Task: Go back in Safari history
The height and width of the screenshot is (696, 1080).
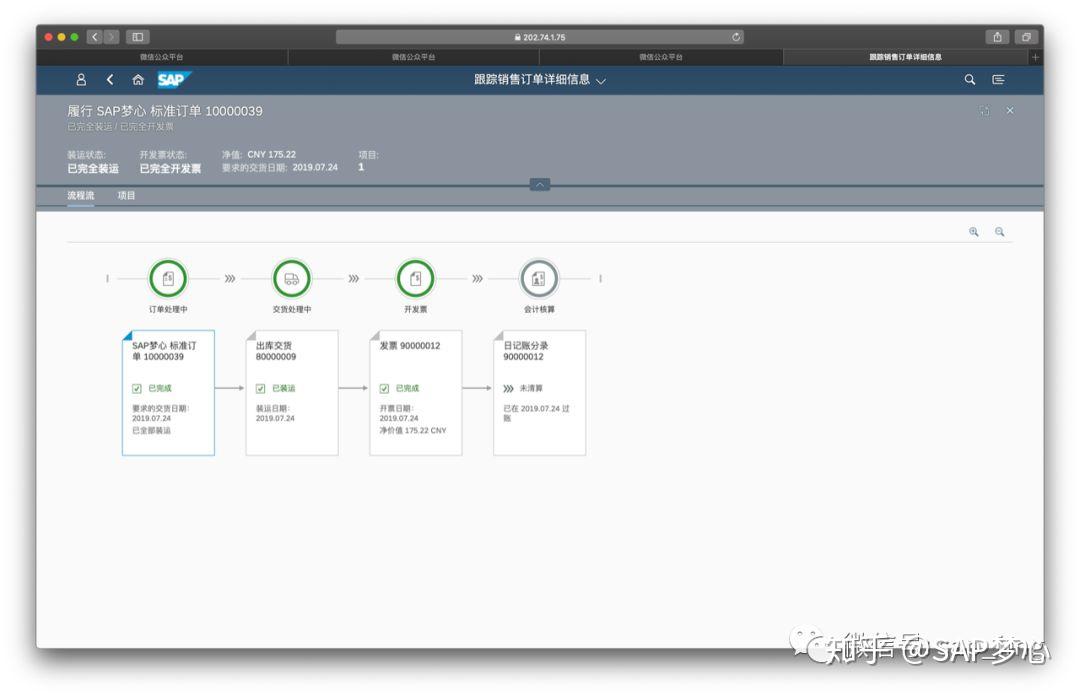Action: click(95, 37)
